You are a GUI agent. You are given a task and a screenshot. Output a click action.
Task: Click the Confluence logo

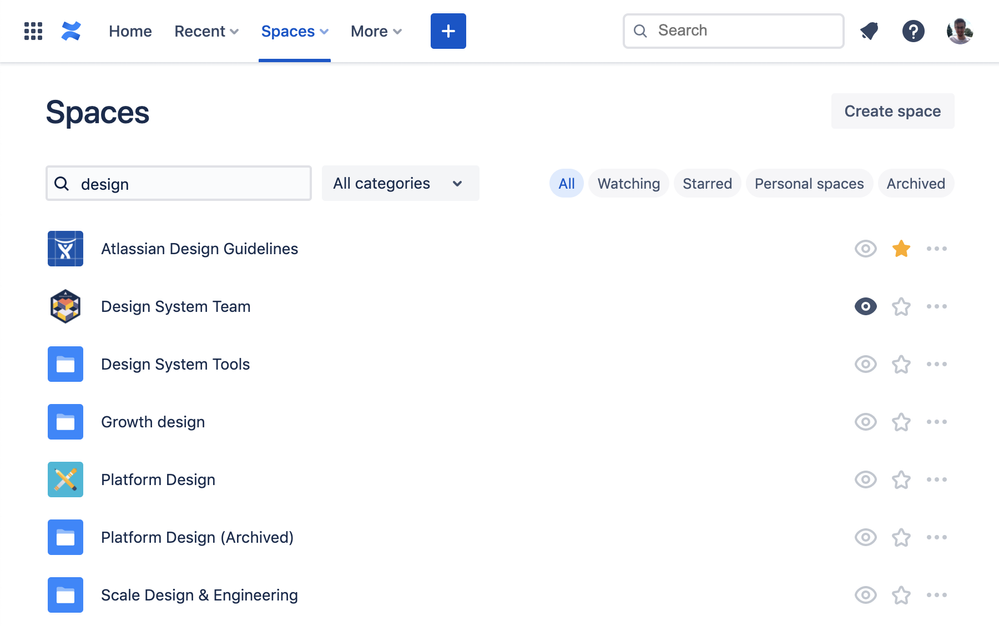(70, 30)
